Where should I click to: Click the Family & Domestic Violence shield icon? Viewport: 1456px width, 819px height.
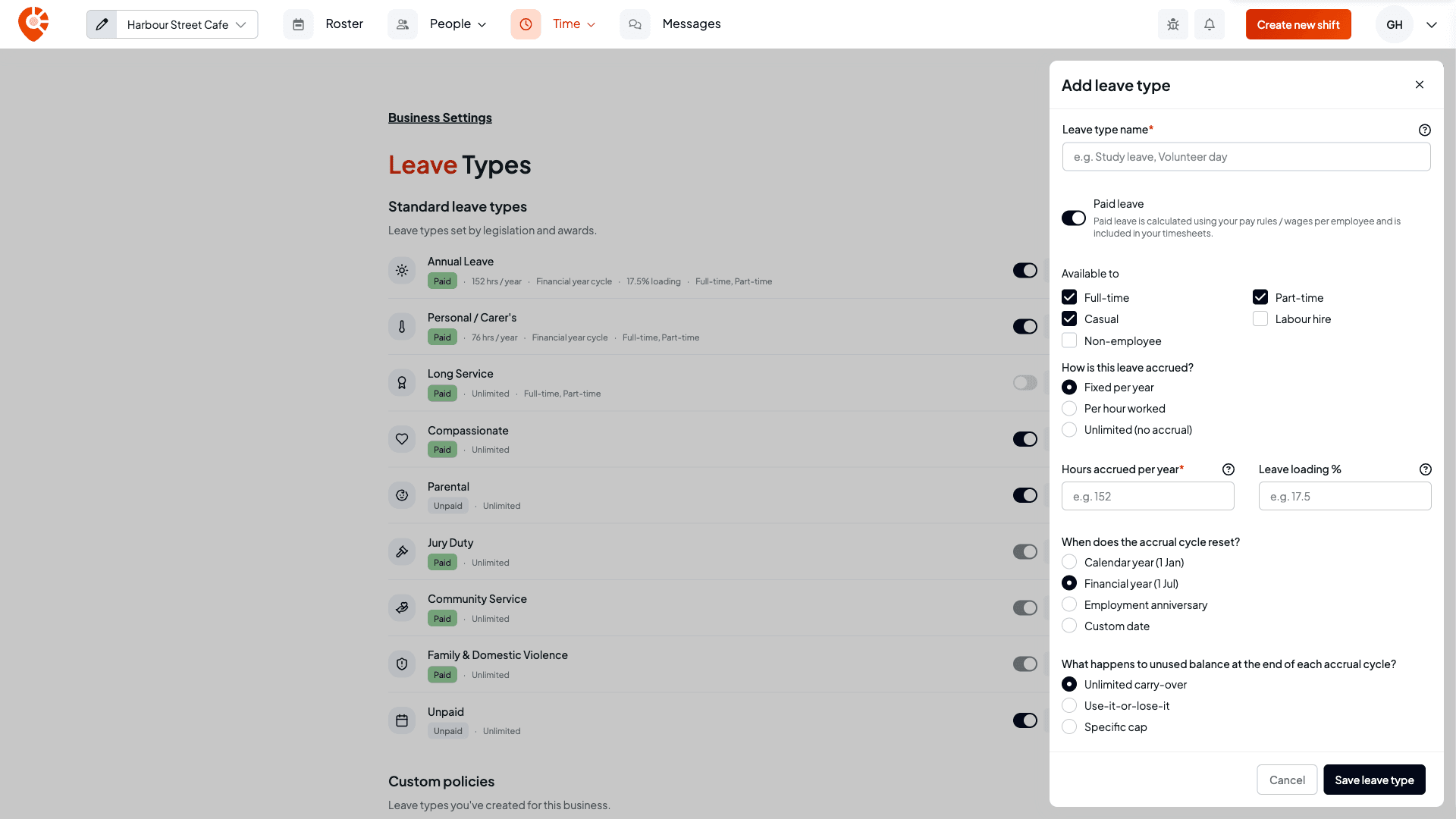coord(402,664)
